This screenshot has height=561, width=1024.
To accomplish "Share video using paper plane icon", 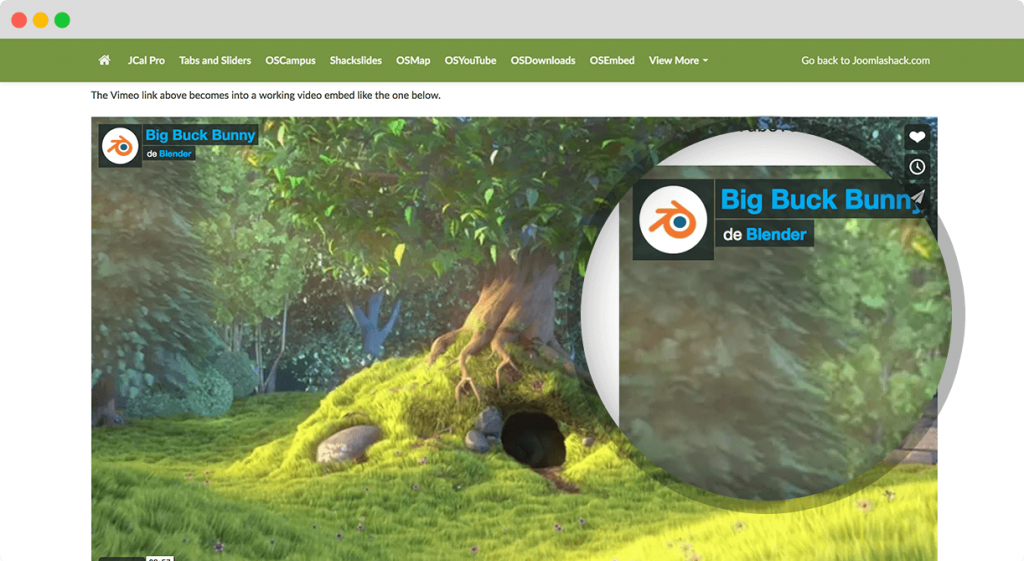I will [x=917, y=197].
